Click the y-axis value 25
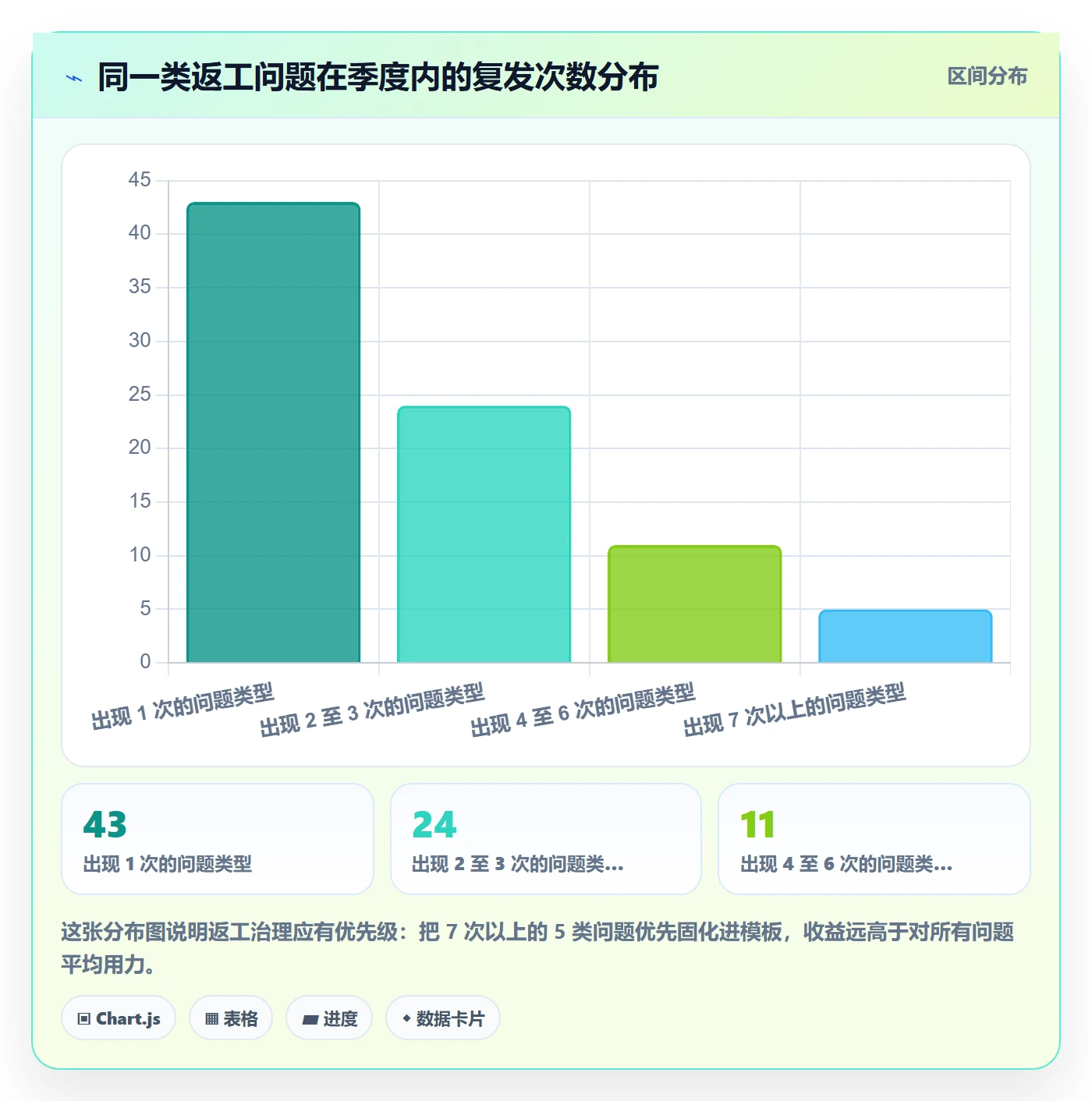1092x1101 pixels. tap(140, 394)
